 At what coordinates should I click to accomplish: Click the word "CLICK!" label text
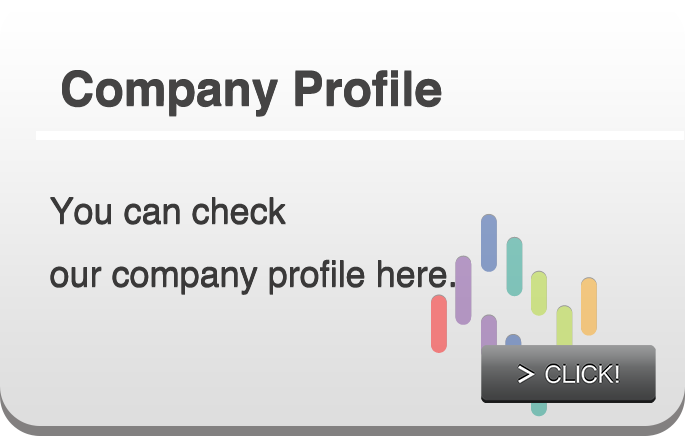(x=582, y=374)
